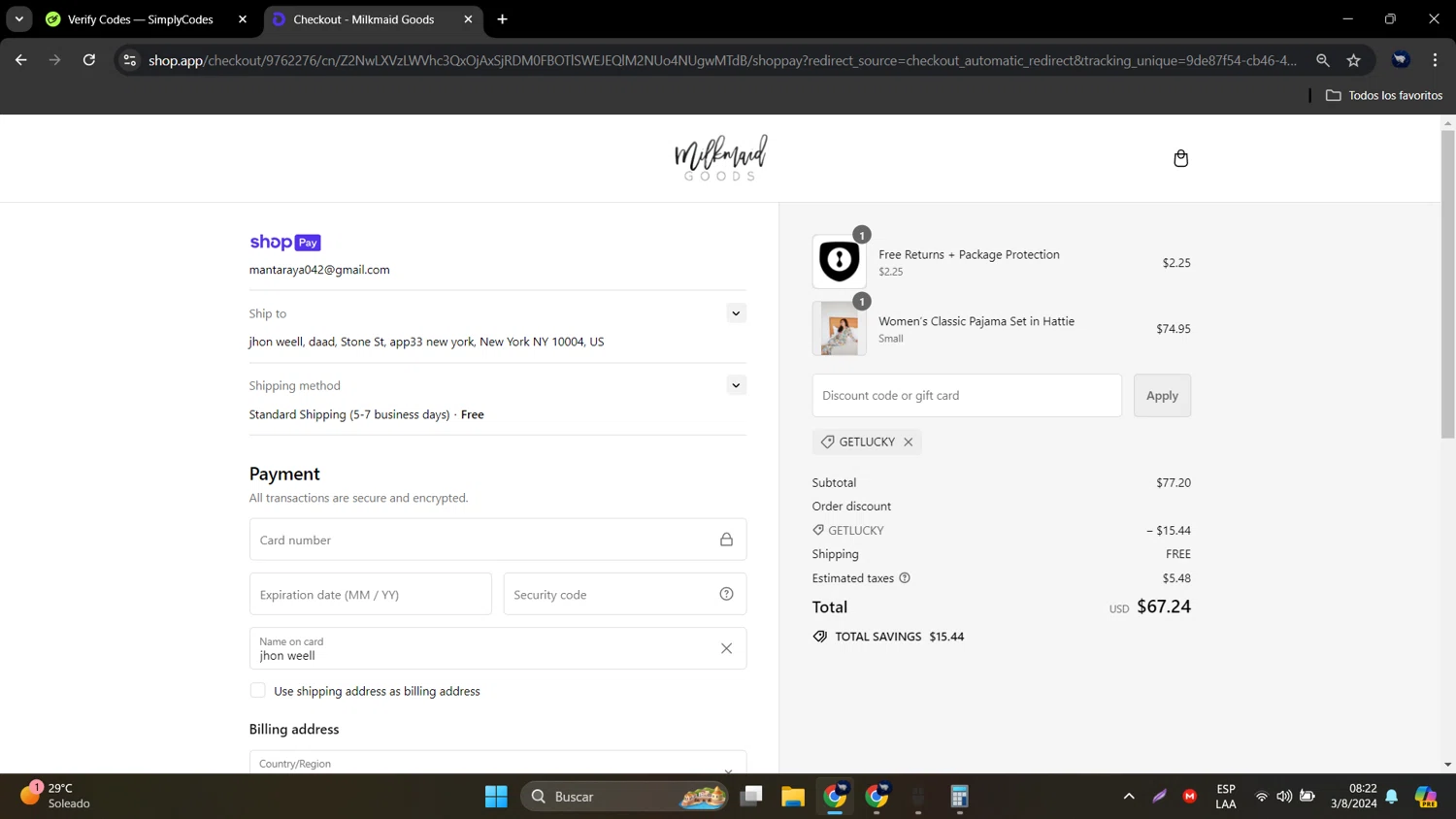
Task: Bookmark this page with the star icon
Action: pos(1354,60)
